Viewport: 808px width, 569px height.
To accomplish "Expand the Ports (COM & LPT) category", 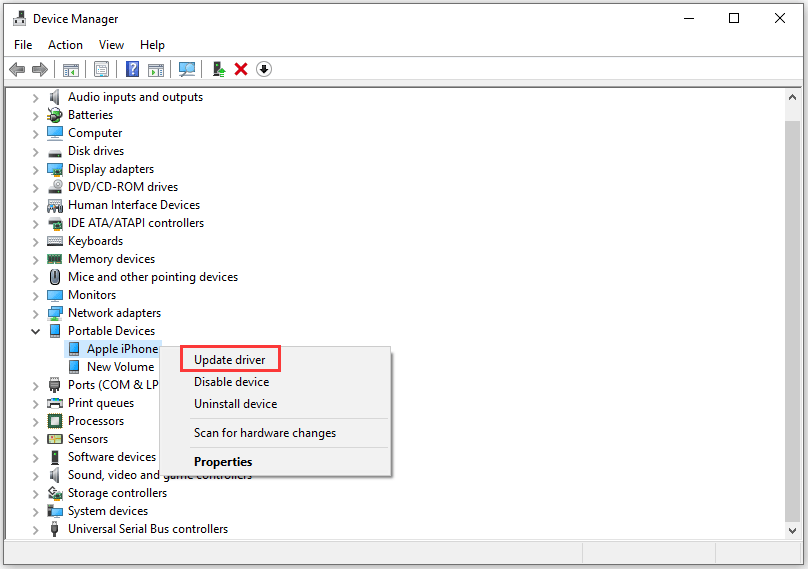I will (36, 386).
